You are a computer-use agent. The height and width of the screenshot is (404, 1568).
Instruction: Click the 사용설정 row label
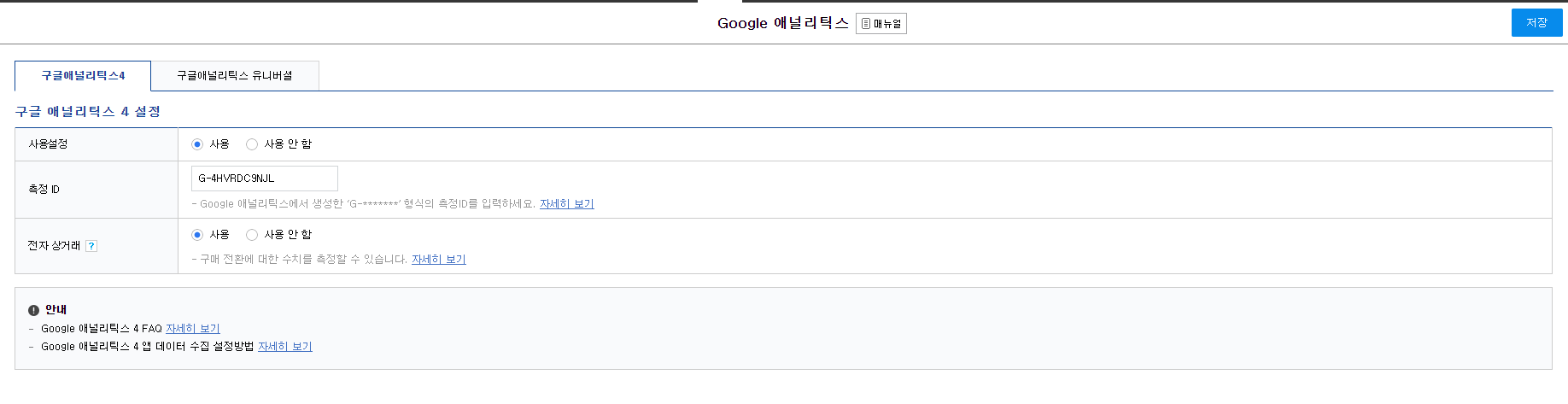coord(48,144)
